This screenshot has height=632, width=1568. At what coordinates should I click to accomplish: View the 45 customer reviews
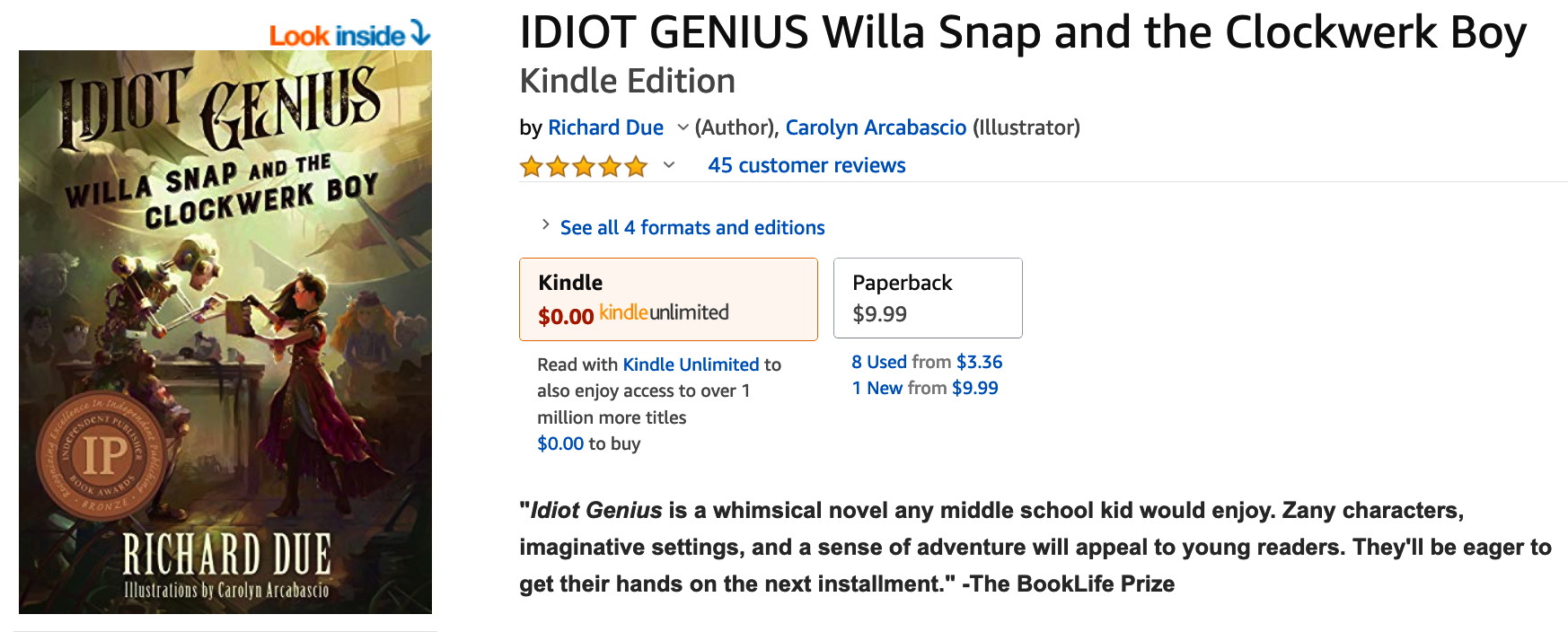(806, 165)
